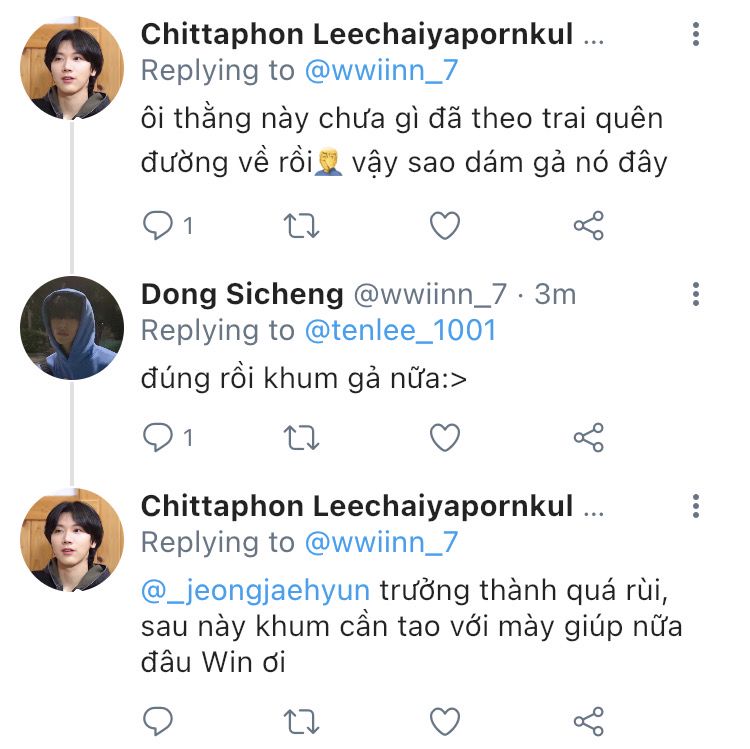Reply to the first tweet about theo trai
Screen dimensions: 750x749
click(158, 225)
